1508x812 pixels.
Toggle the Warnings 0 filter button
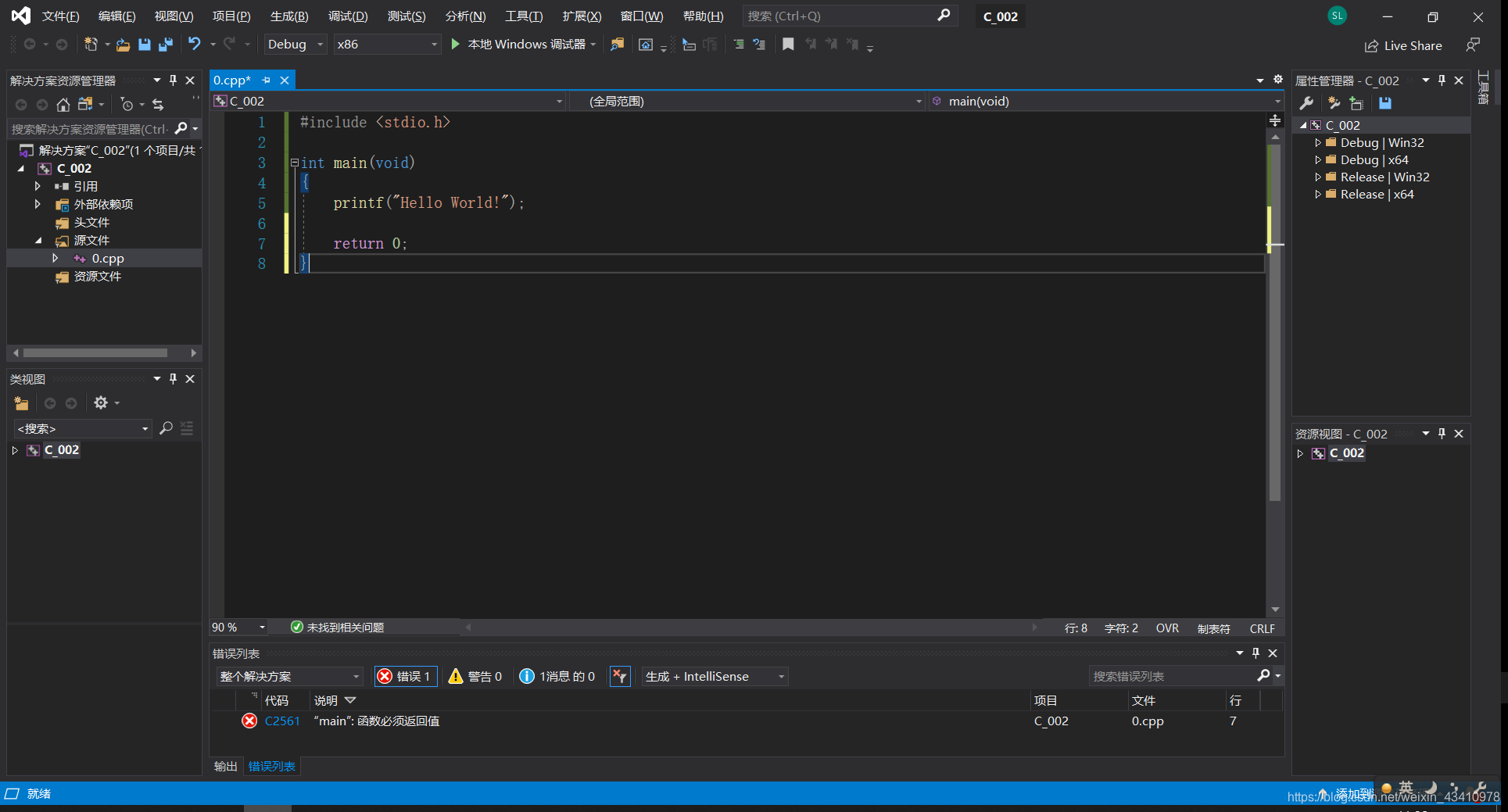(475, 677)
